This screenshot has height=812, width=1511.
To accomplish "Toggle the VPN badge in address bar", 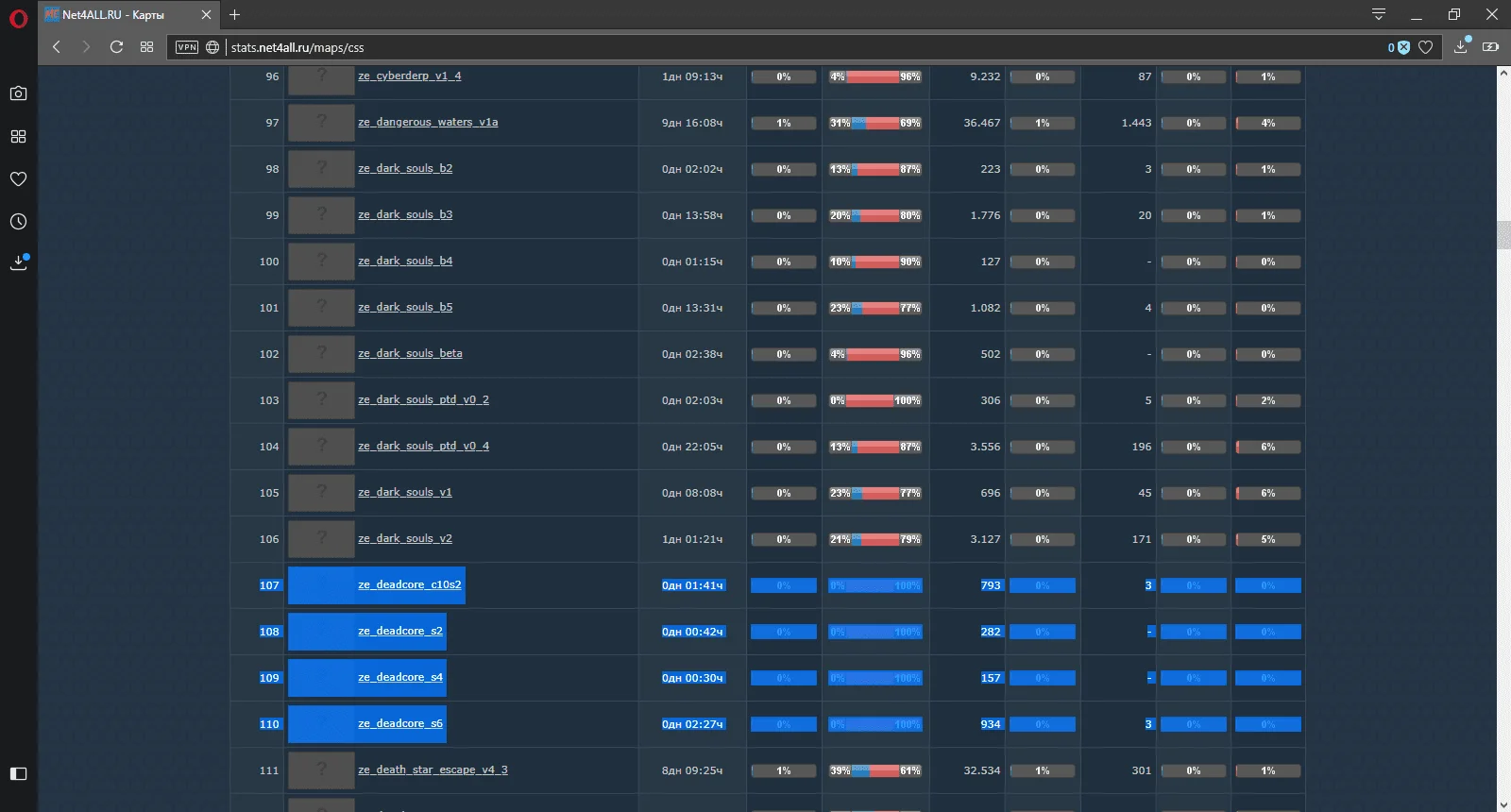I will click(187, 47).
